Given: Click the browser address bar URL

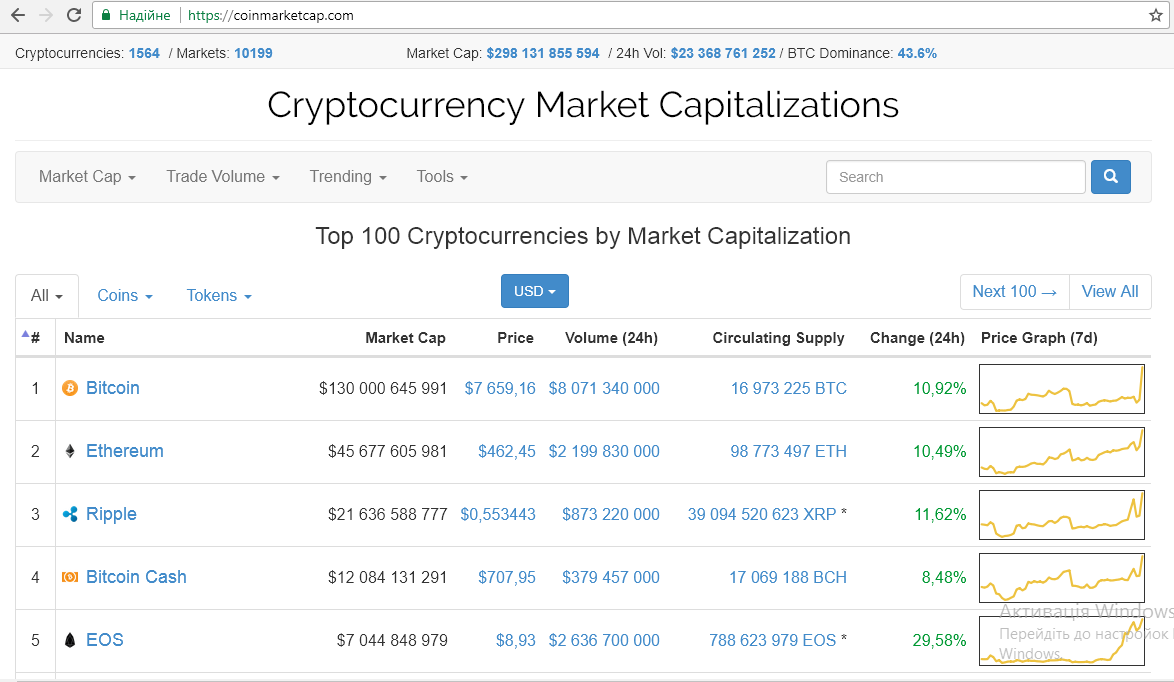Looking at the screenshot, I should [270, 15].
